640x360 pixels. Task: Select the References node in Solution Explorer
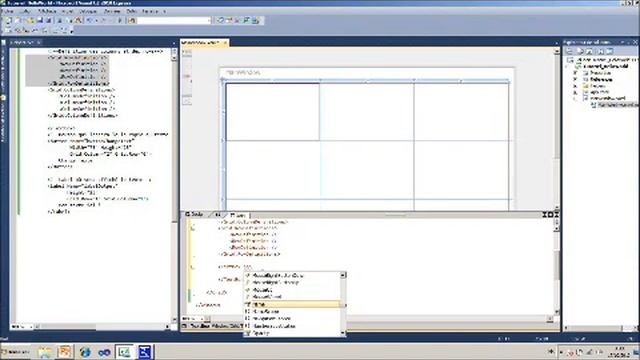pyautogui.click(x=598, y=79)
